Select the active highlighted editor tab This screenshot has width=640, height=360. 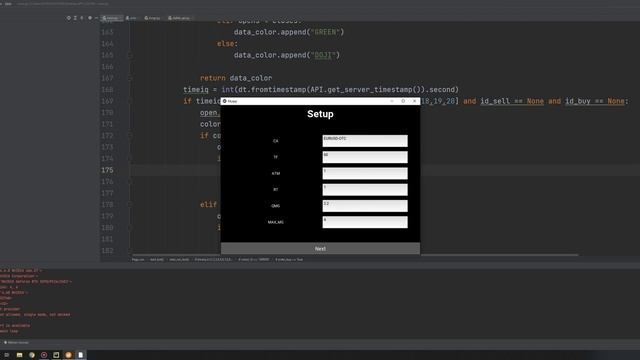point(112,18)
